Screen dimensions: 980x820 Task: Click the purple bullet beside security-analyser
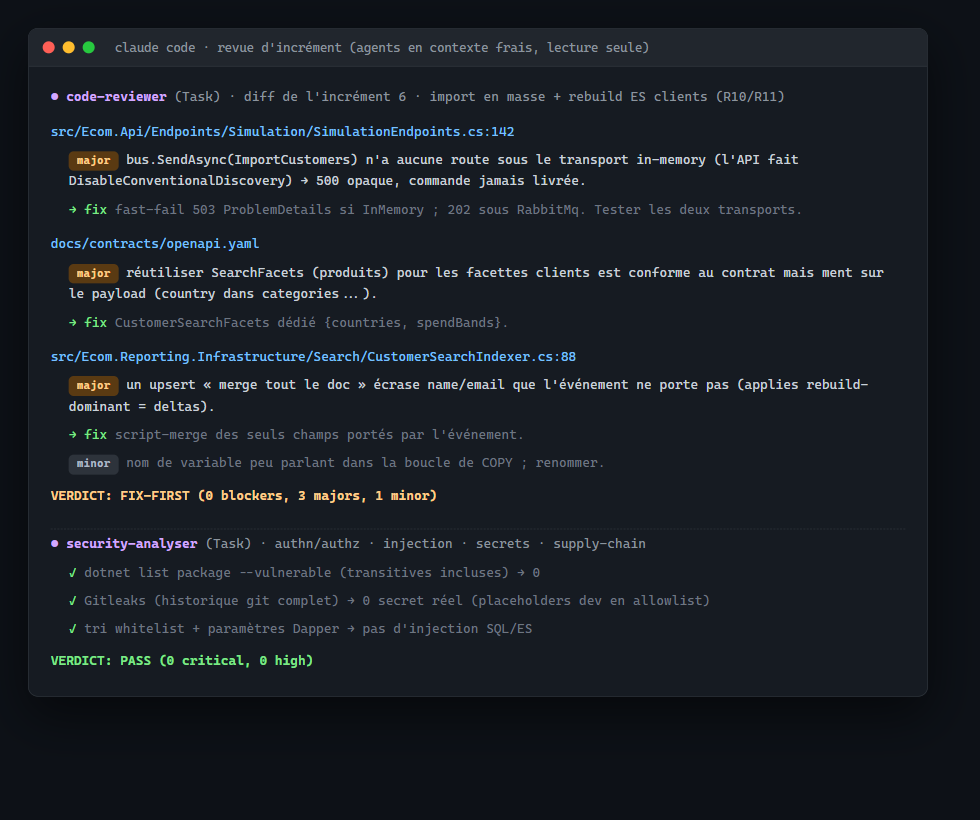(54, 544)
